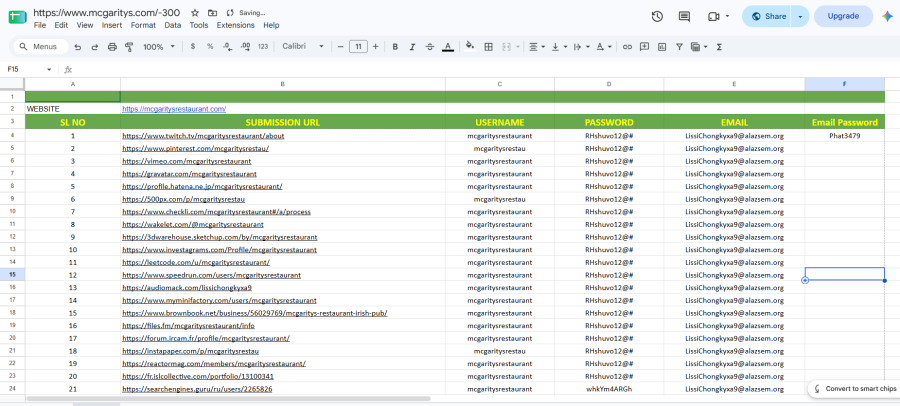Open the File menu
This screenshot has width=900, height=406.
pos(40,25)
